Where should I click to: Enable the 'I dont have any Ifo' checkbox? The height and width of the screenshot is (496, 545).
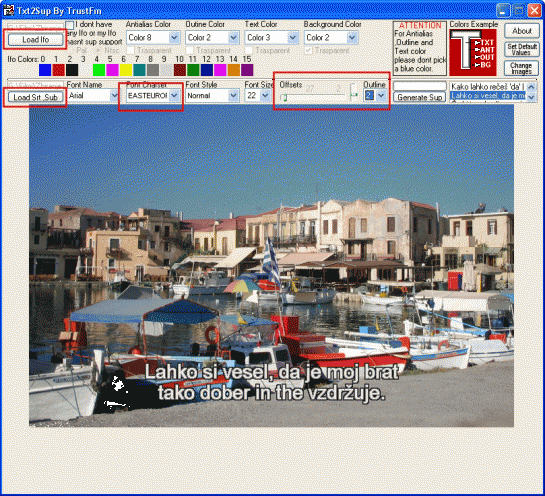[70, 25]
